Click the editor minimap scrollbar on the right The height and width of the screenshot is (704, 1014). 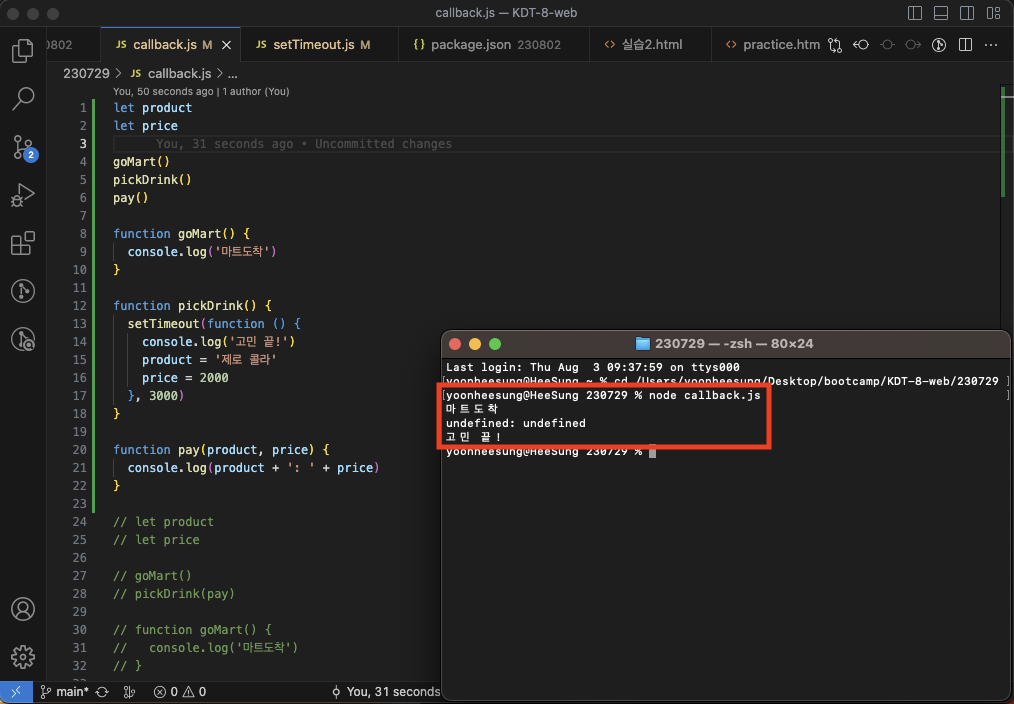pos(1006,383)
